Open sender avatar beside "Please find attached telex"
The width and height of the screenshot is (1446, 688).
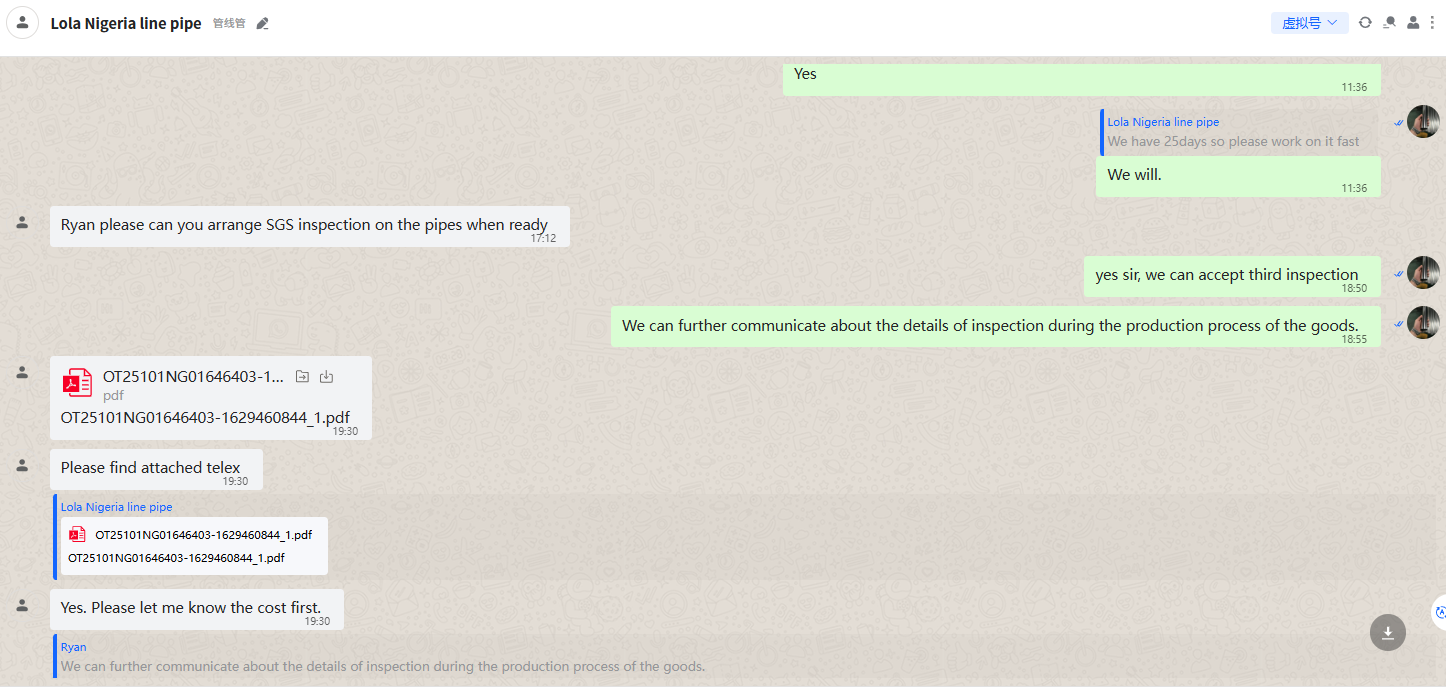[x=22, y=465]
